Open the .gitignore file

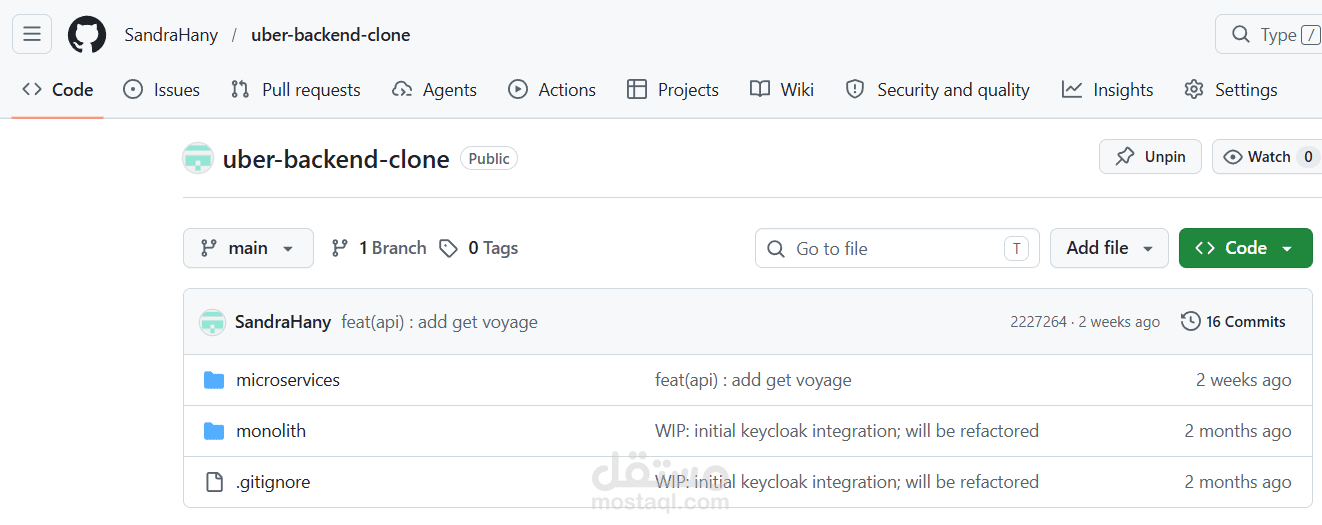point(273,482)
